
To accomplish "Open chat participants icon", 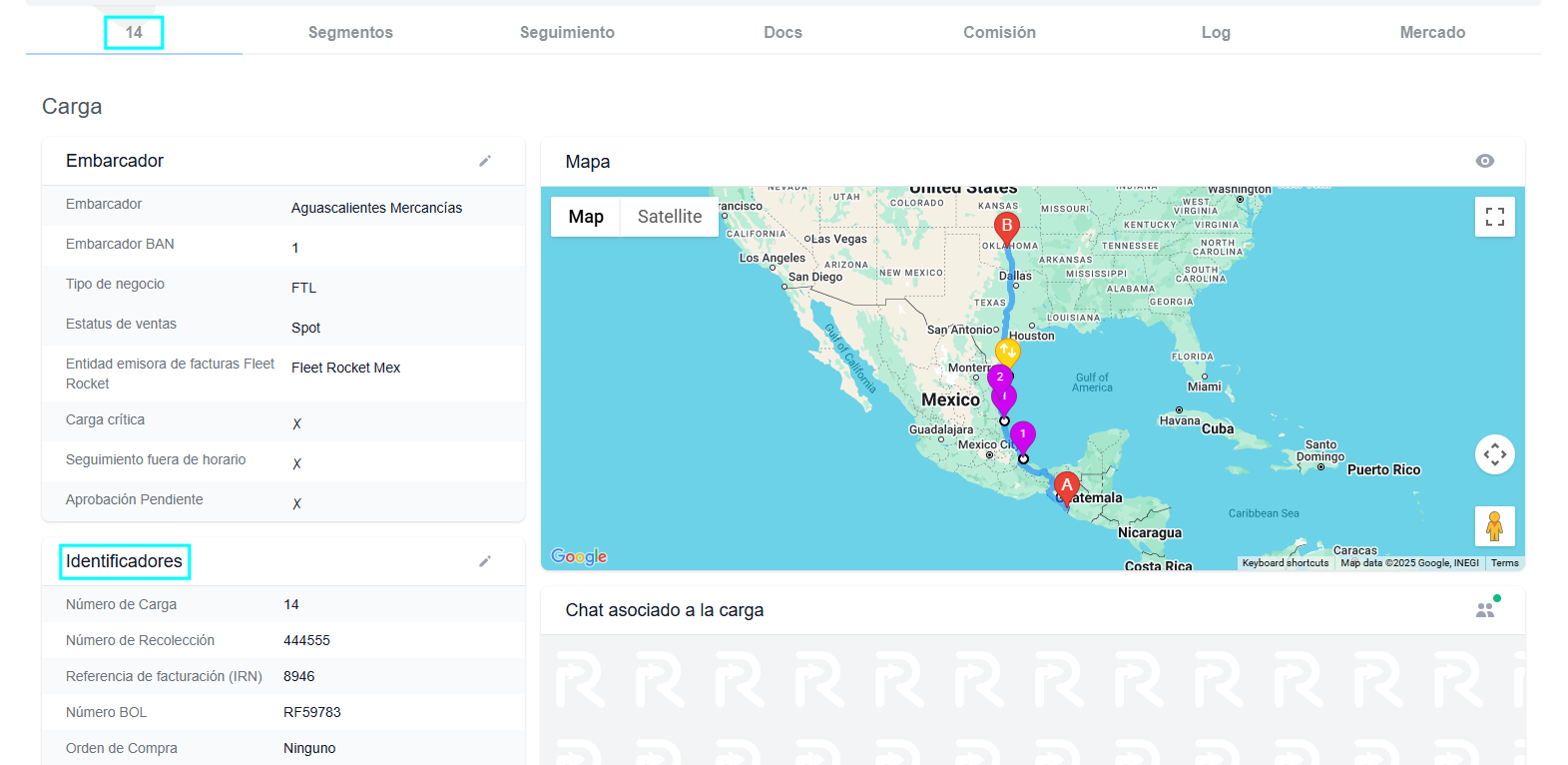I will (1486, 608).
